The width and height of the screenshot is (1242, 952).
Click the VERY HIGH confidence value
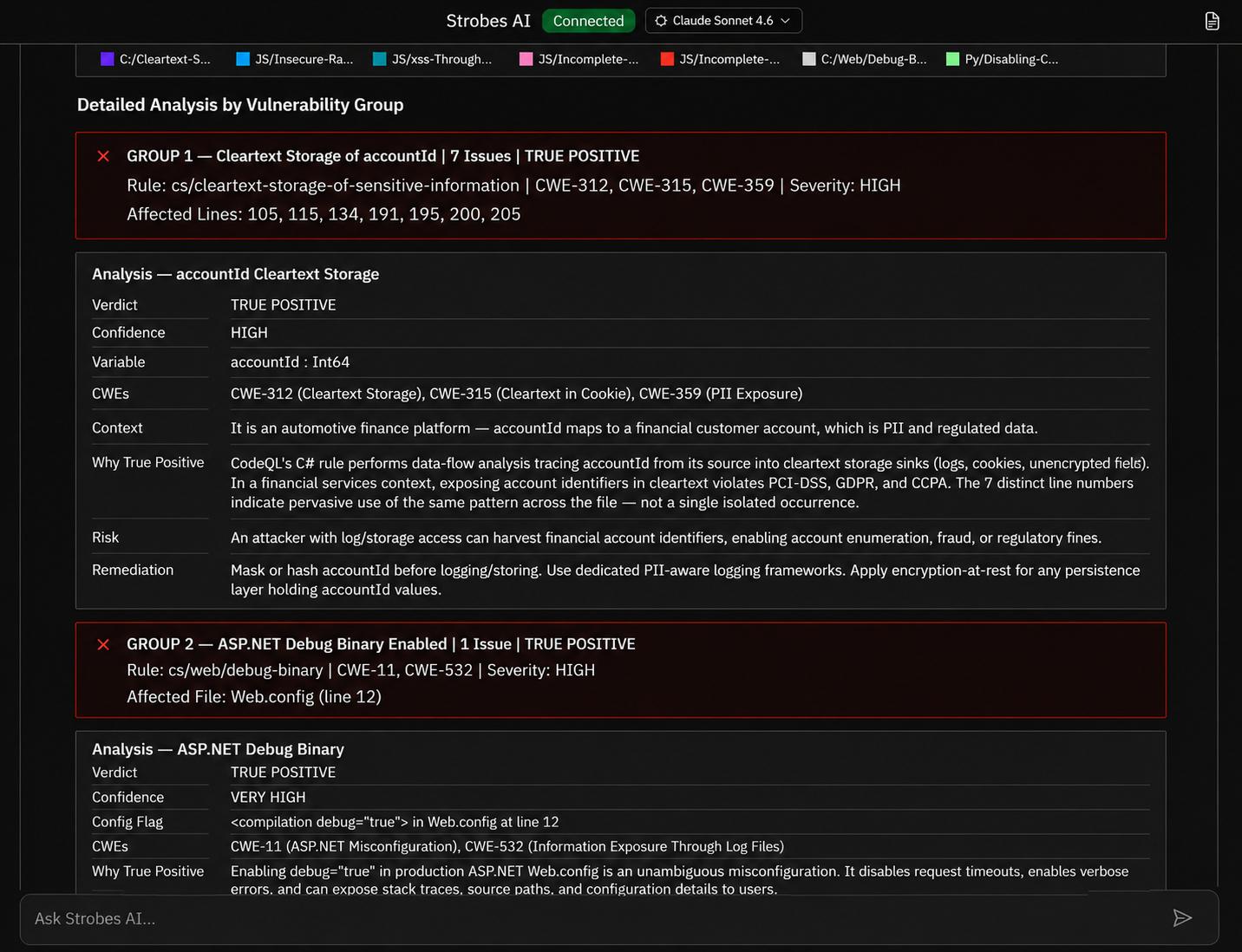point(268,797)
